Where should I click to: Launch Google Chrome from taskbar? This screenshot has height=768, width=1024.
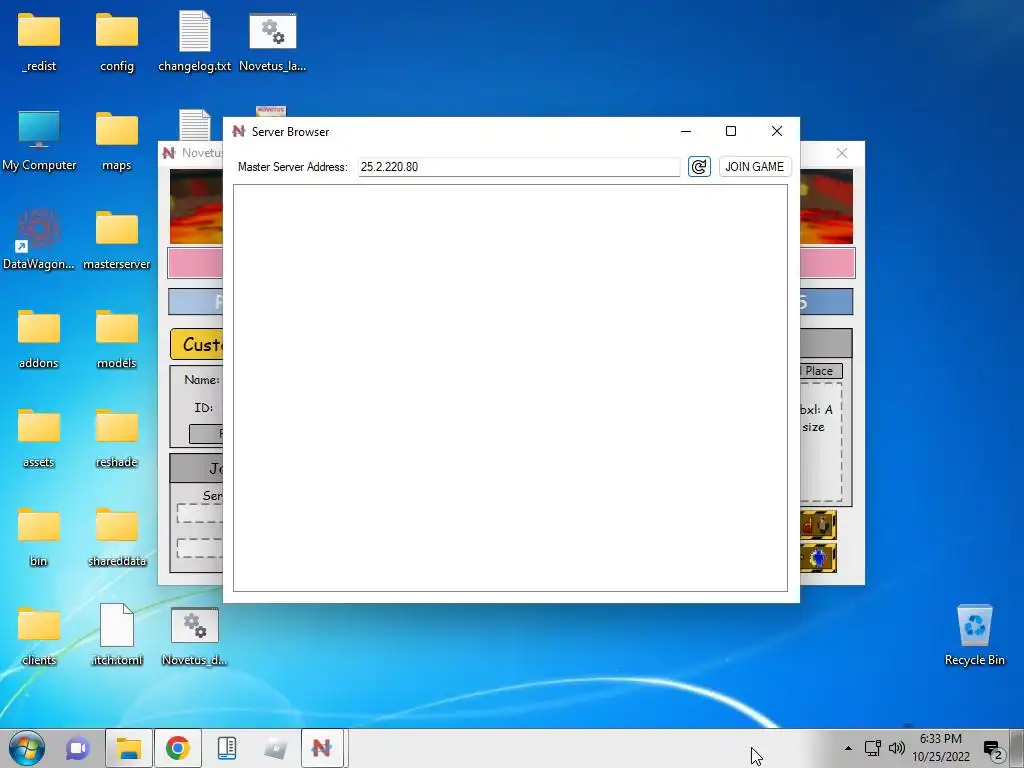[178, 748]
